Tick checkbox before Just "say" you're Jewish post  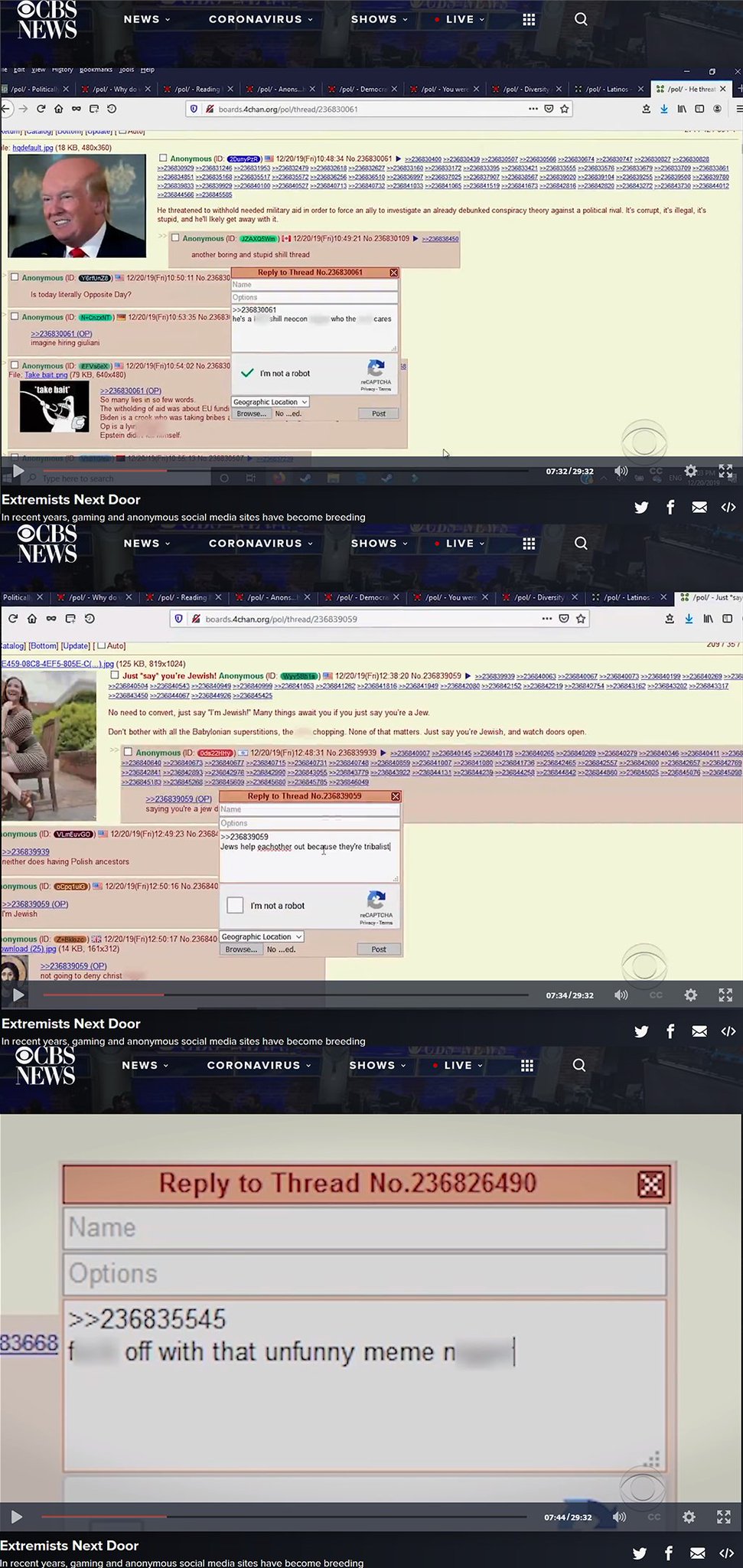pyautogui.click(x=115, y=675)
